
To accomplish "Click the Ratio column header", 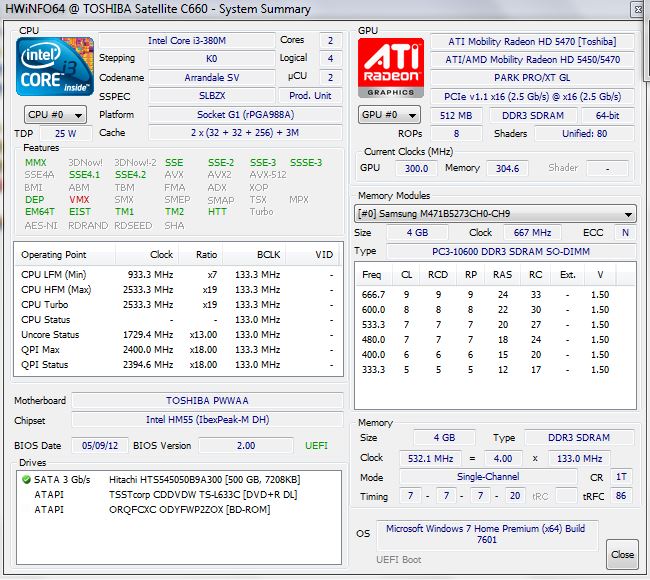I will point(201,255).
